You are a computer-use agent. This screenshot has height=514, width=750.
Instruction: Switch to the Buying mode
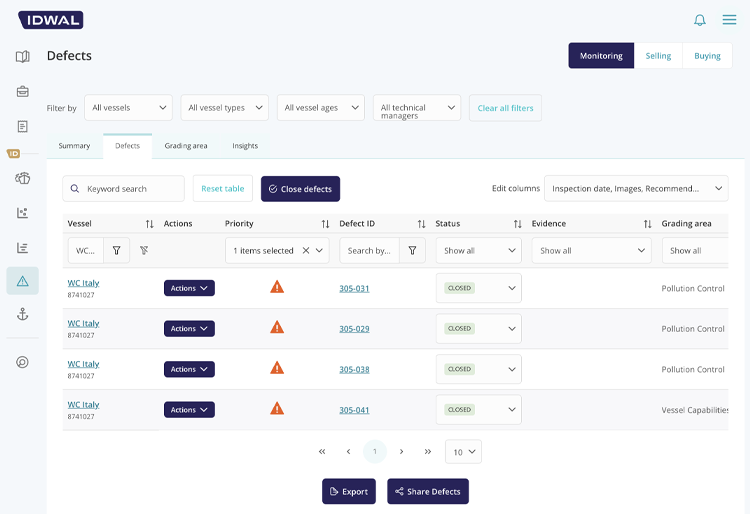(x=707, y=56)
